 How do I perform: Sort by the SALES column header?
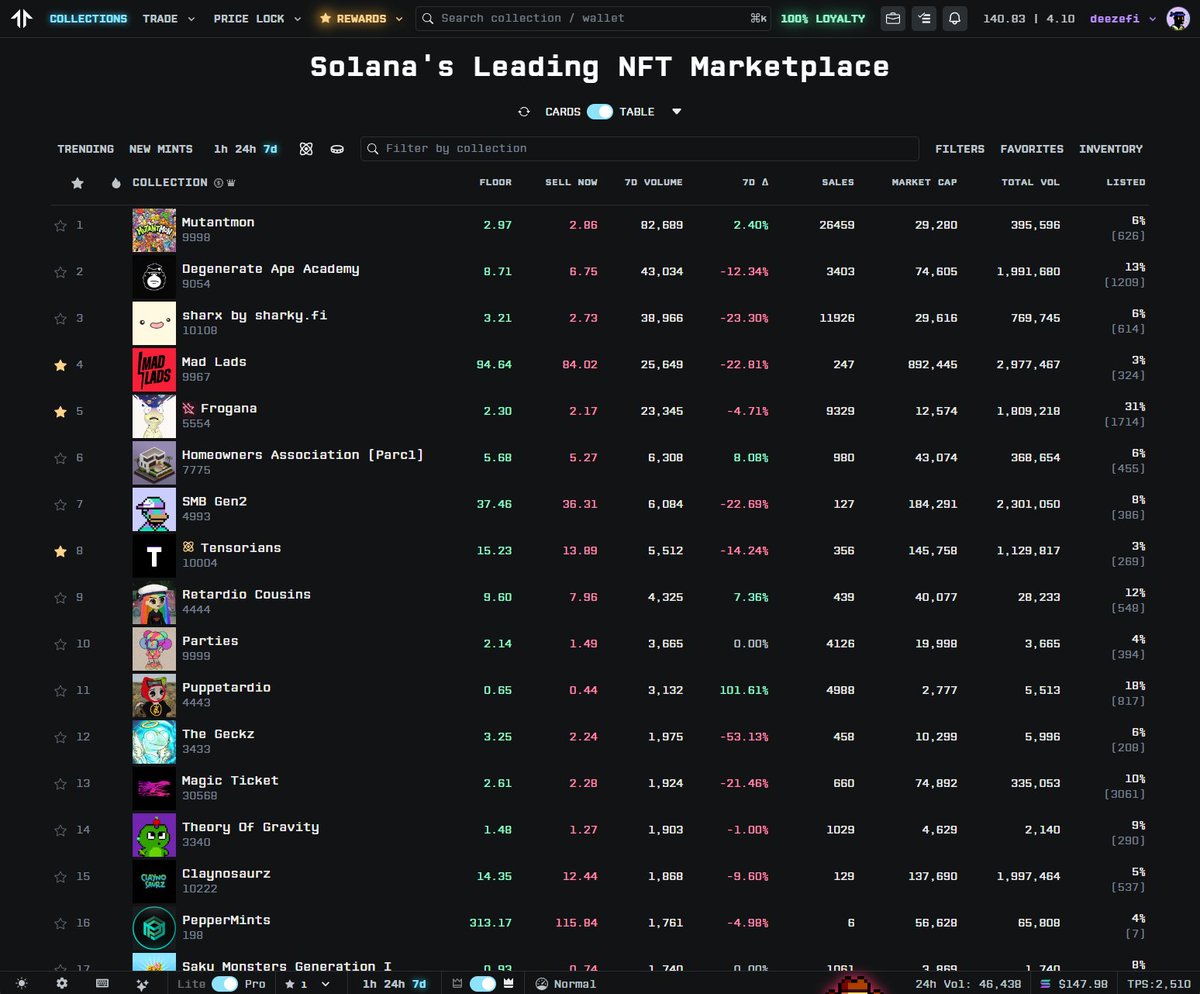pos(838,183)
